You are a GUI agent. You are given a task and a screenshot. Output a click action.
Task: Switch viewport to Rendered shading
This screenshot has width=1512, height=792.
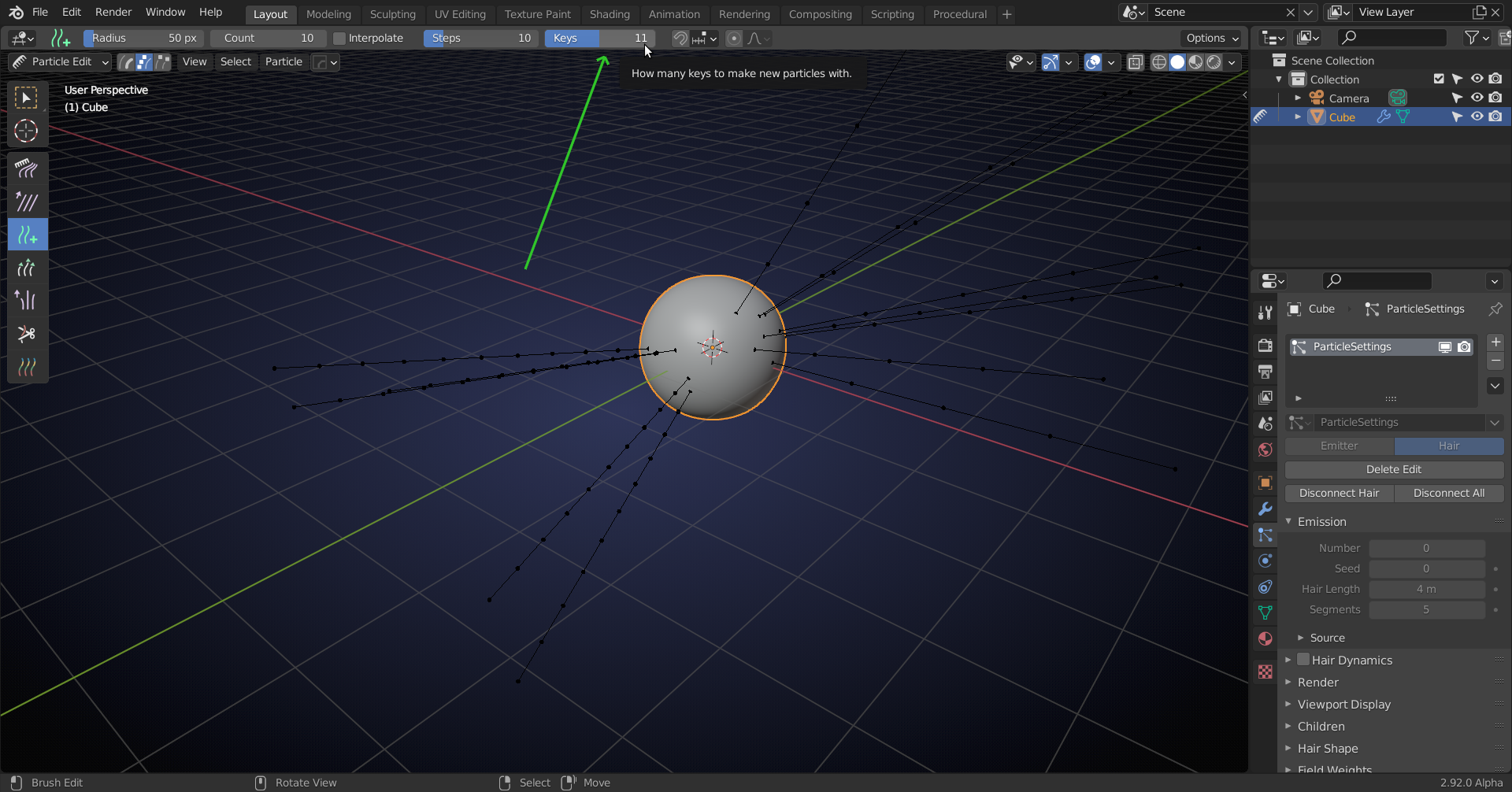[x=1214, y=62]
